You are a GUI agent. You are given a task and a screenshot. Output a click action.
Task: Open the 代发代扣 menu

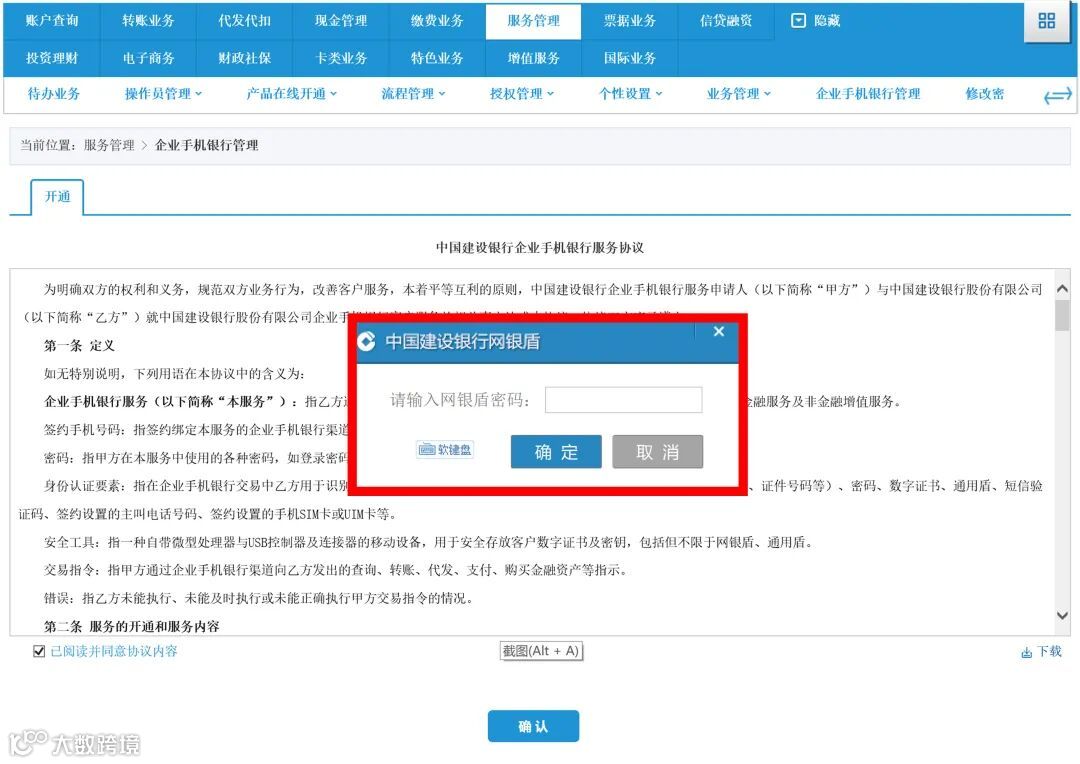[245, 21]
